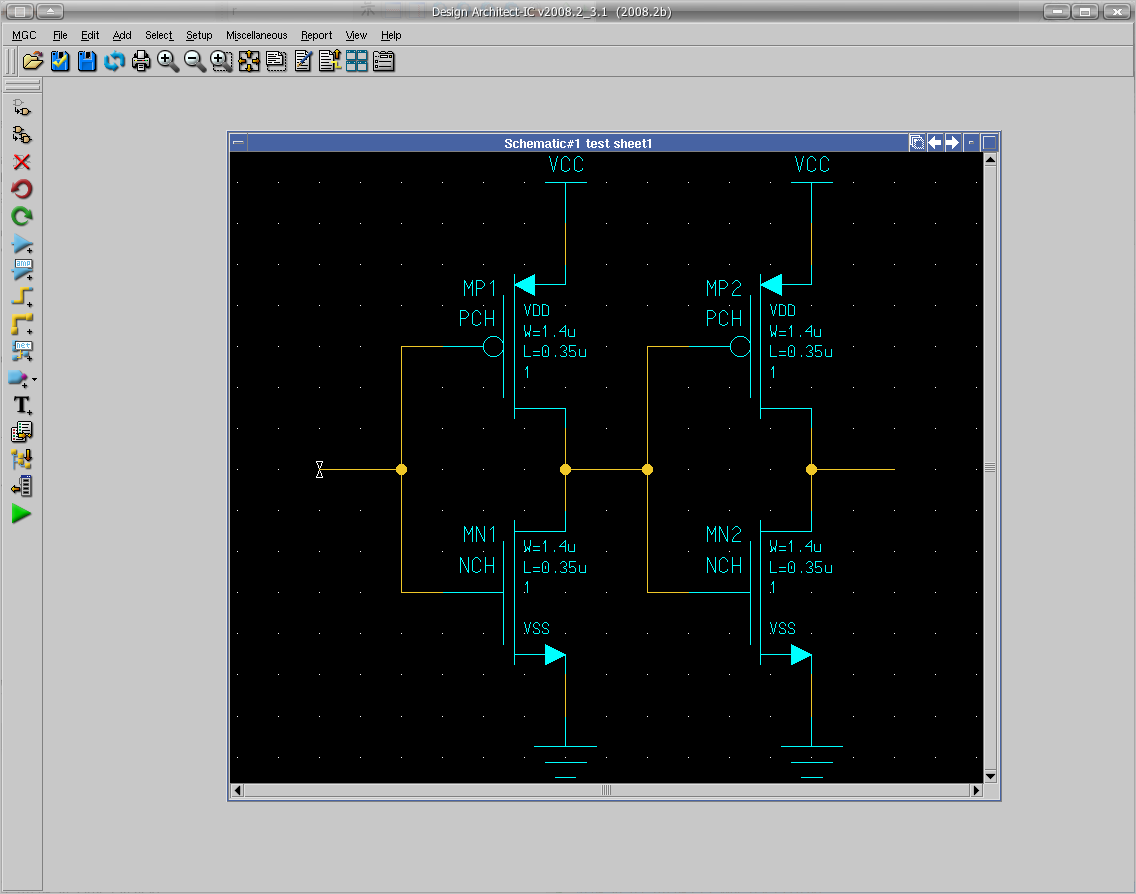Click the open folder icon in toolbar

pyautogui.click(x=32, y=61)
